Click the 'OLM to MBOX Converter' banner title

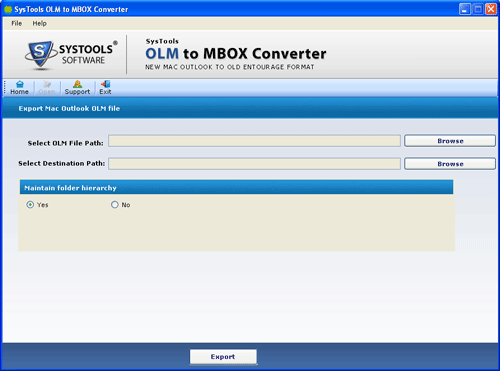coord(236,54)
